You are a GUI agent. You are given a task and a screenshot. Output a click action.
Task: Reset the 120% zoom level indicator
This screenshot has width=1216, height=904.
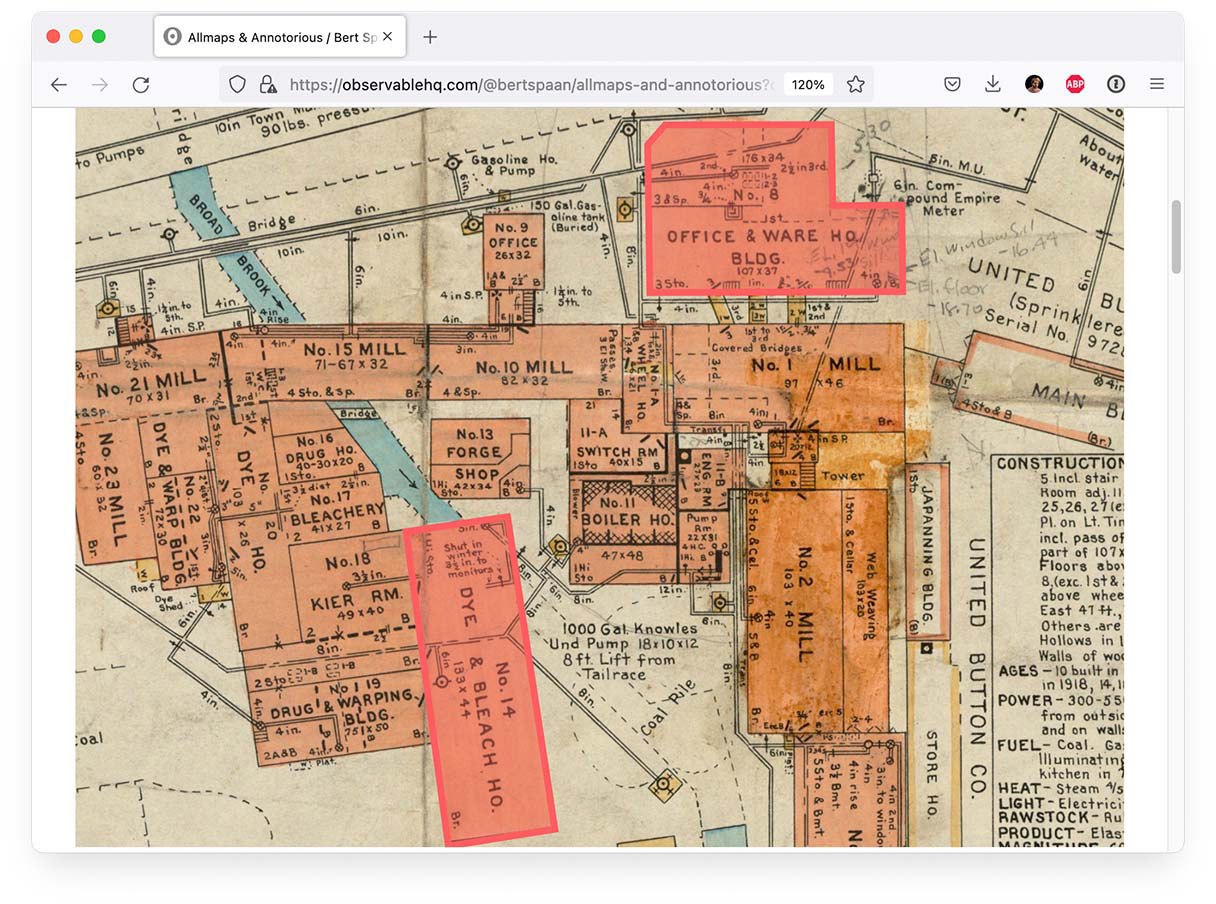tap(808, 85)
